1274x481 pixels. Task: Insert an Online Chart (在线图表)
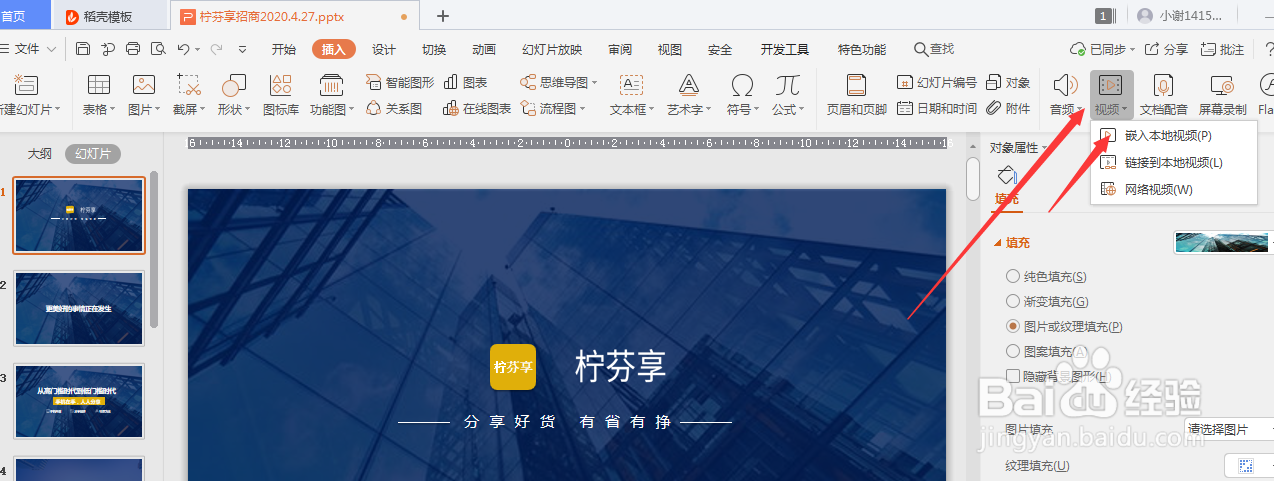477,108
